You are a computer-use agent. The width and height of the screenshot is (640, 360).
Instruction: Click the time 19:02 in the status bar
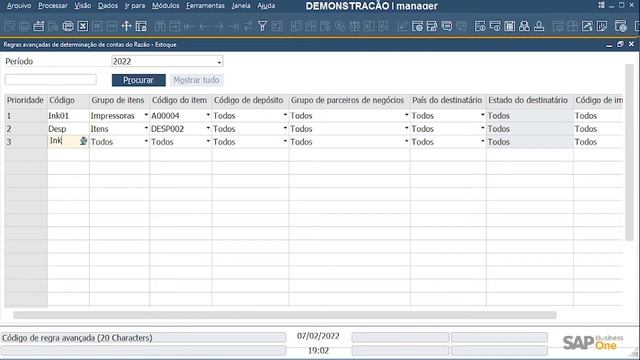[x=318, y=350]
